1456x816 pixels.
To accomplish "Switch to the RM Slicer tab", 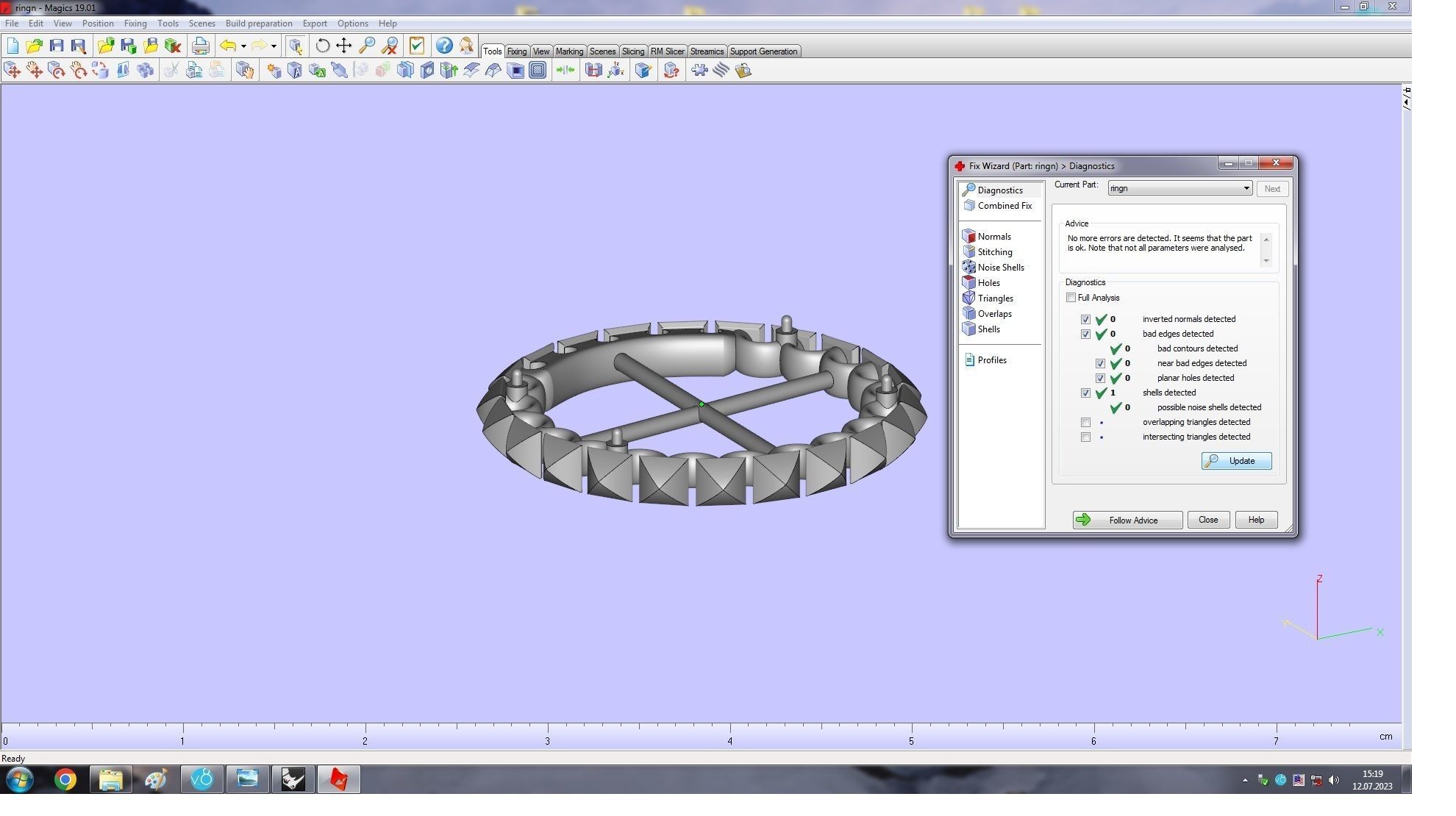I will [667, 51].
